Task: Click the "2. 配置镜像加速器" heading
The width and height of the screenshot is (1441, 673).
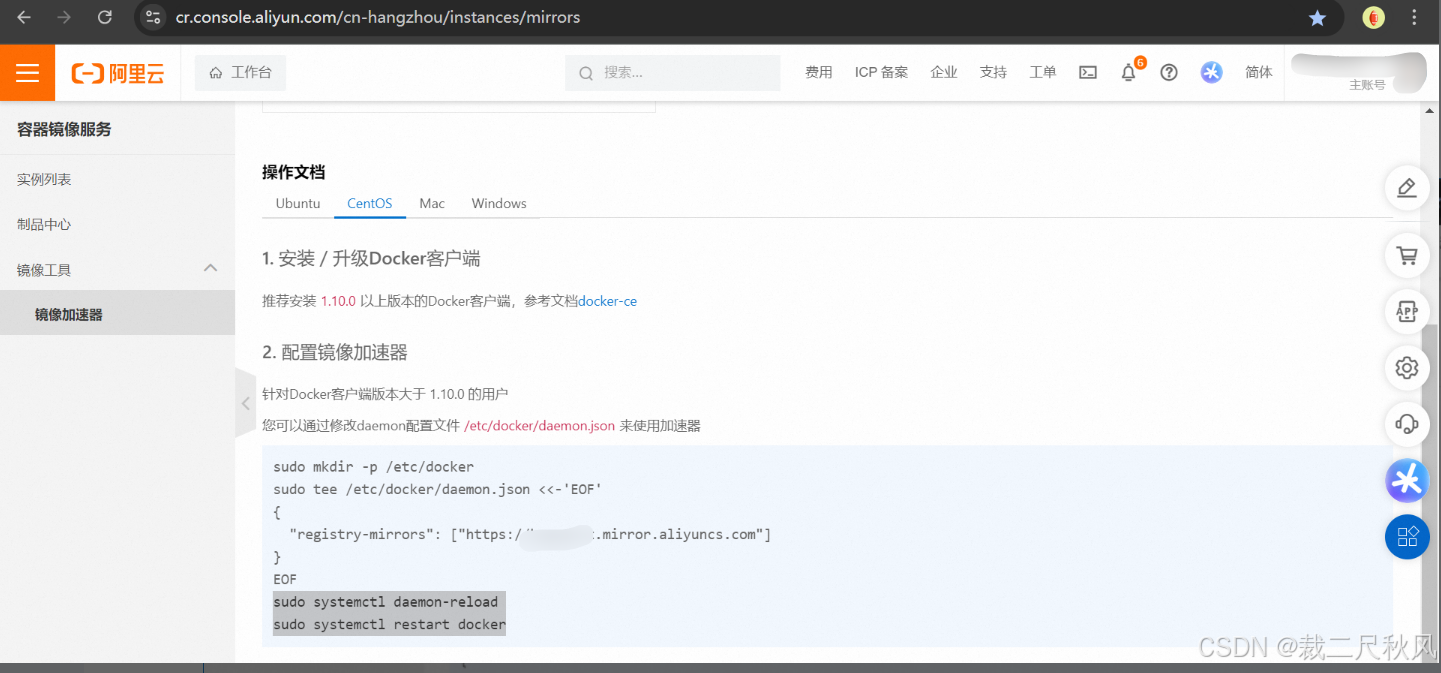Action: (335, 352)
